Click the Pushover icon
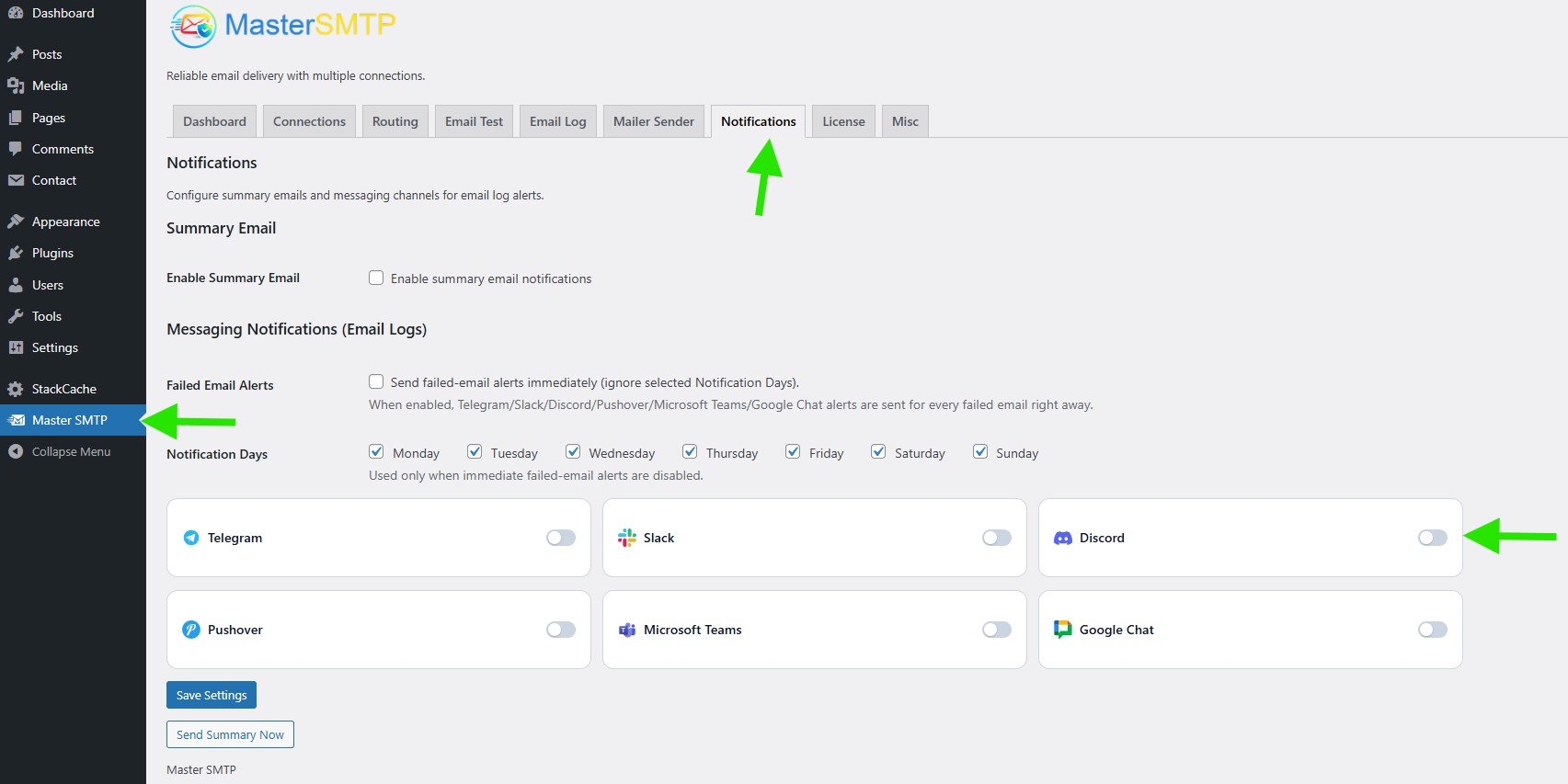The image size is (1568, 784). pyautogui.click(x=191, y=630)
